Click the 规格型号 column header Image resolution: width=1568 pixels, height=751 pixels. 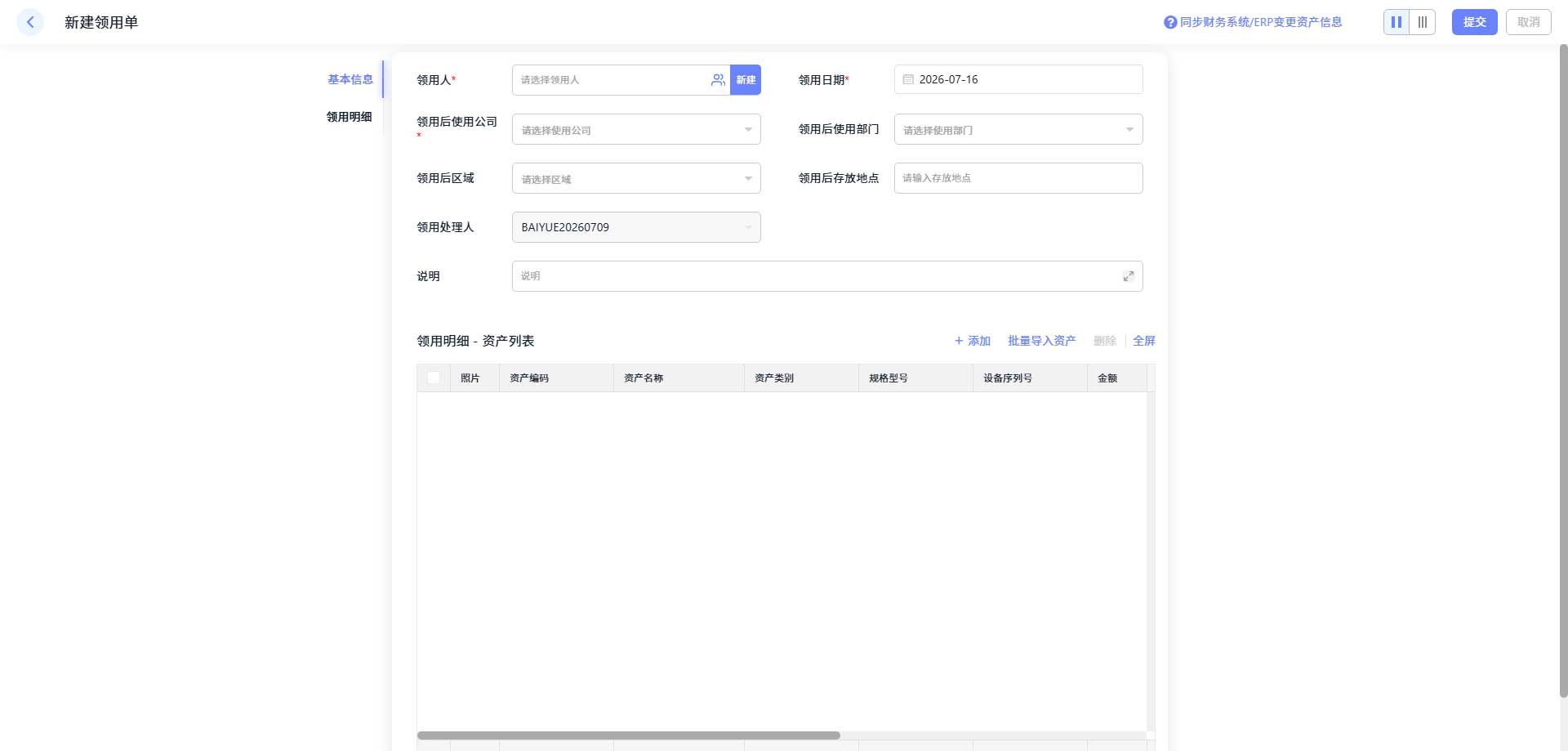tap(915, 378)
